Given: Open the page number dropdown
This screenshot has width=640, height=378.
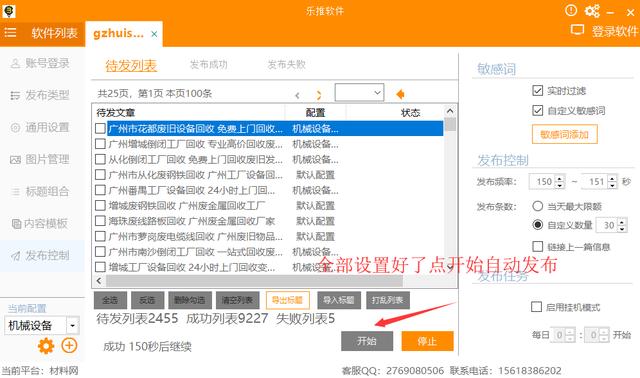Looking at the screenshot, I should click(359, 93).
